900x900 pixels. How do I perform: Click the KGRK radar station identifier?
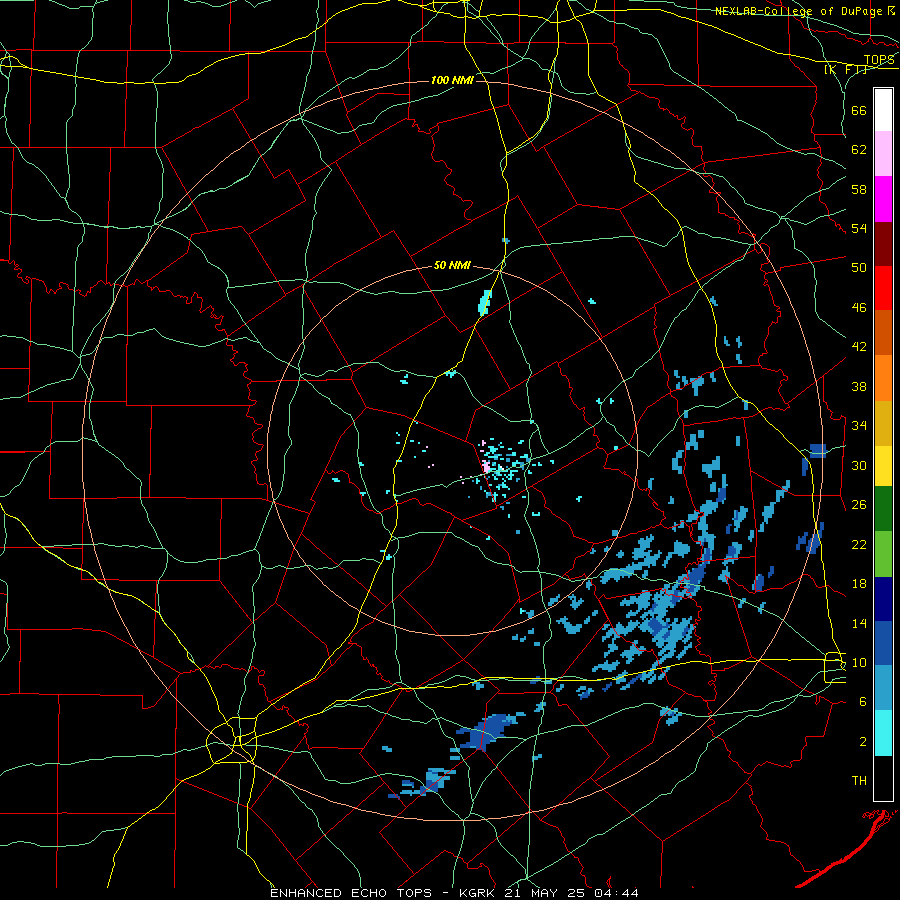pyautogui.click(x=479, y=893)
